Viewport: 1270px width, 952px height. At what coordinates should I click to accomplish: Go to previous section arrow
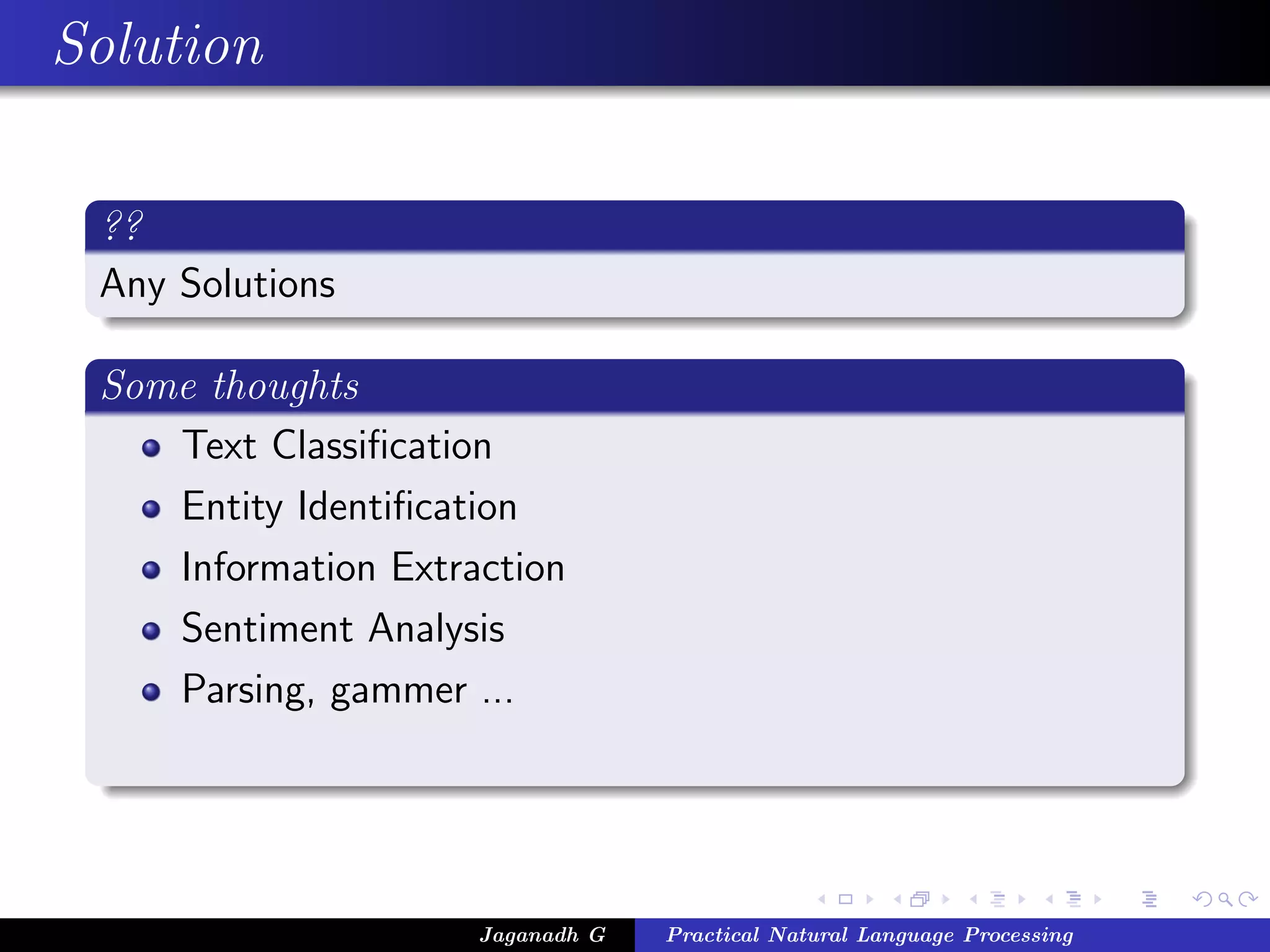1049,899
